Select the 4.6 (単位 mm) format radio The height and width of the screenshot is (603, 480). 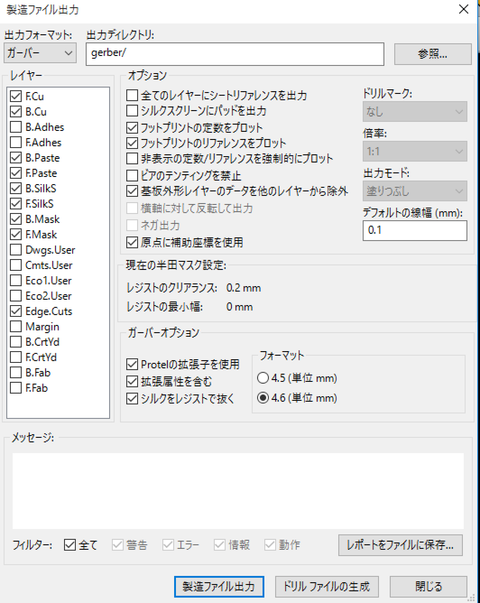263,397
